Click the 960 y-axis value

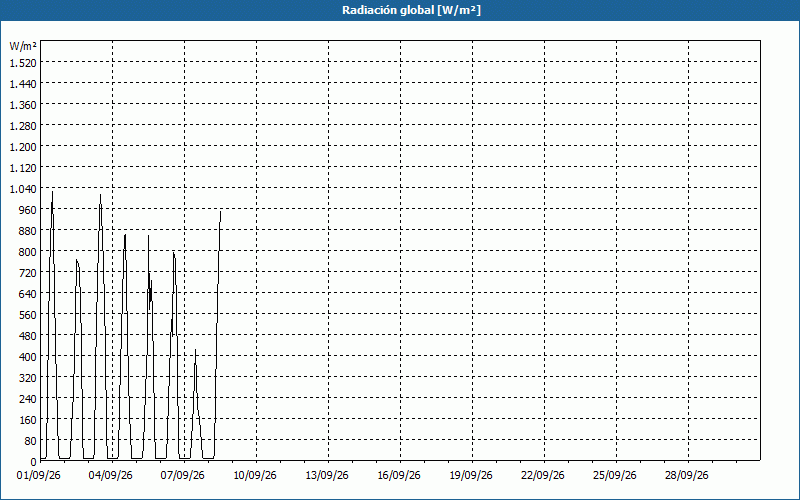[27, 210]
